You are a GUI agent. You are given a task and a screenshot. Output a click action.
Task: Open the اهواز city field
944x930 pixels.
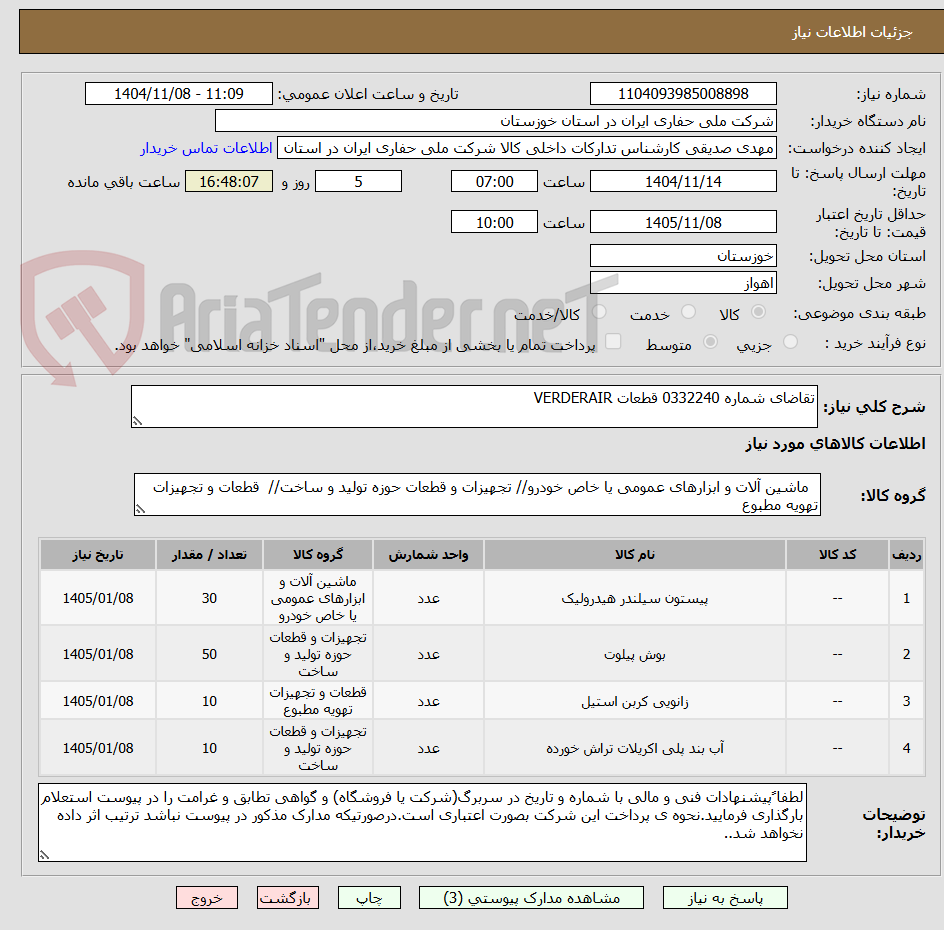(683, 283)
